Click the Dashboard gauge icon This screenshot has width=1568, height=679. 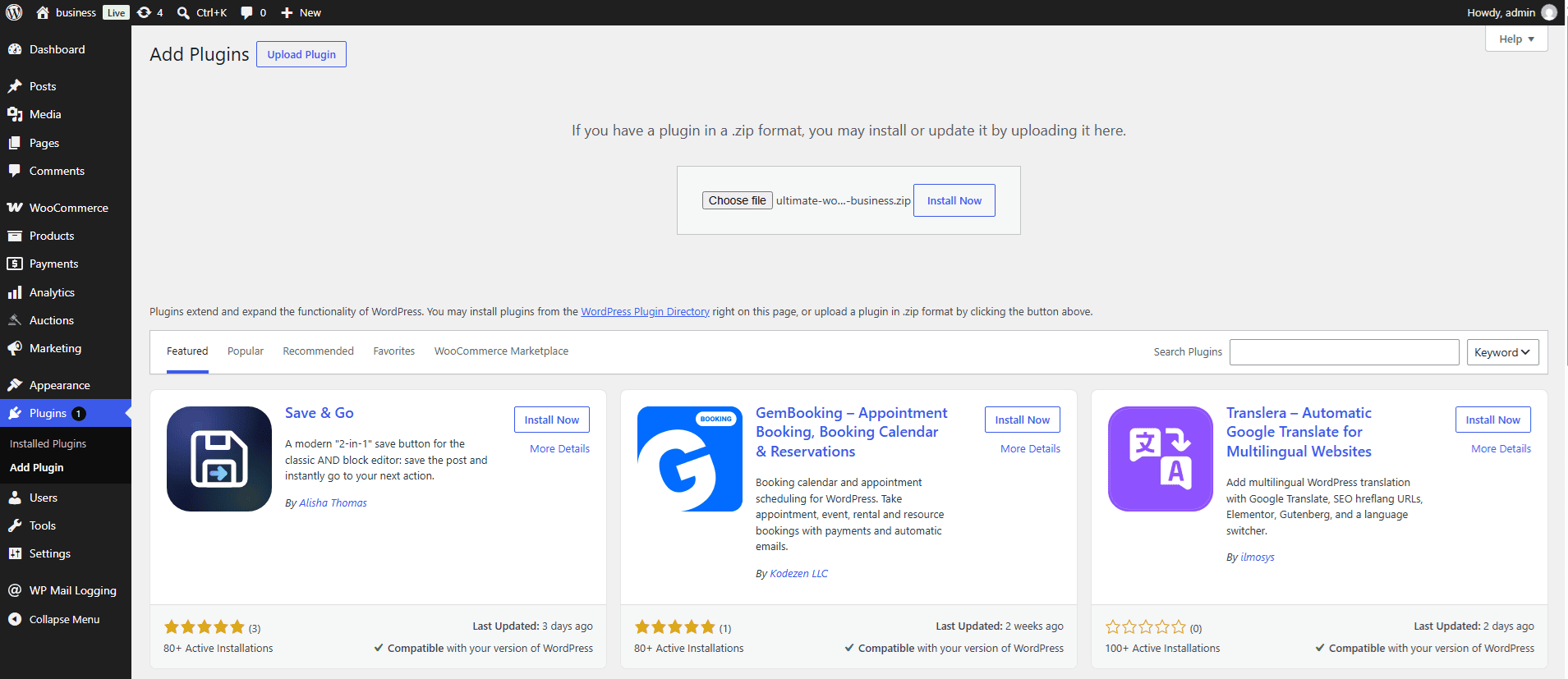click(x=15, y=49)
